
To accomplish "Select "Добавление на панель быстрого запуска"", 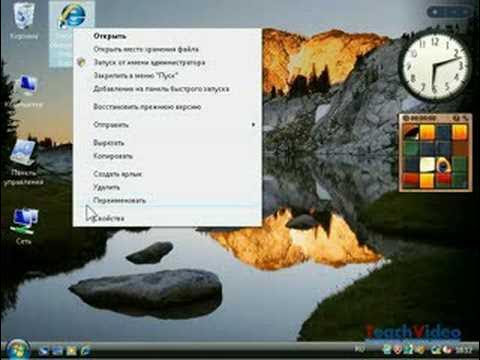I will (x=167, y=89).
